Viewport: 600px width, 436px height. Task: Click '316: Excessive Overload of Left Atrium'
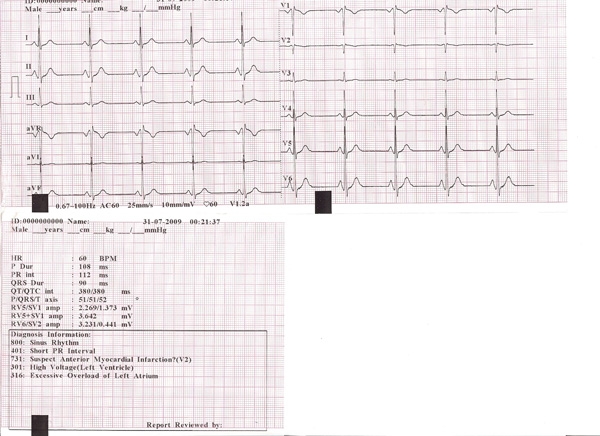click(85, 376)
